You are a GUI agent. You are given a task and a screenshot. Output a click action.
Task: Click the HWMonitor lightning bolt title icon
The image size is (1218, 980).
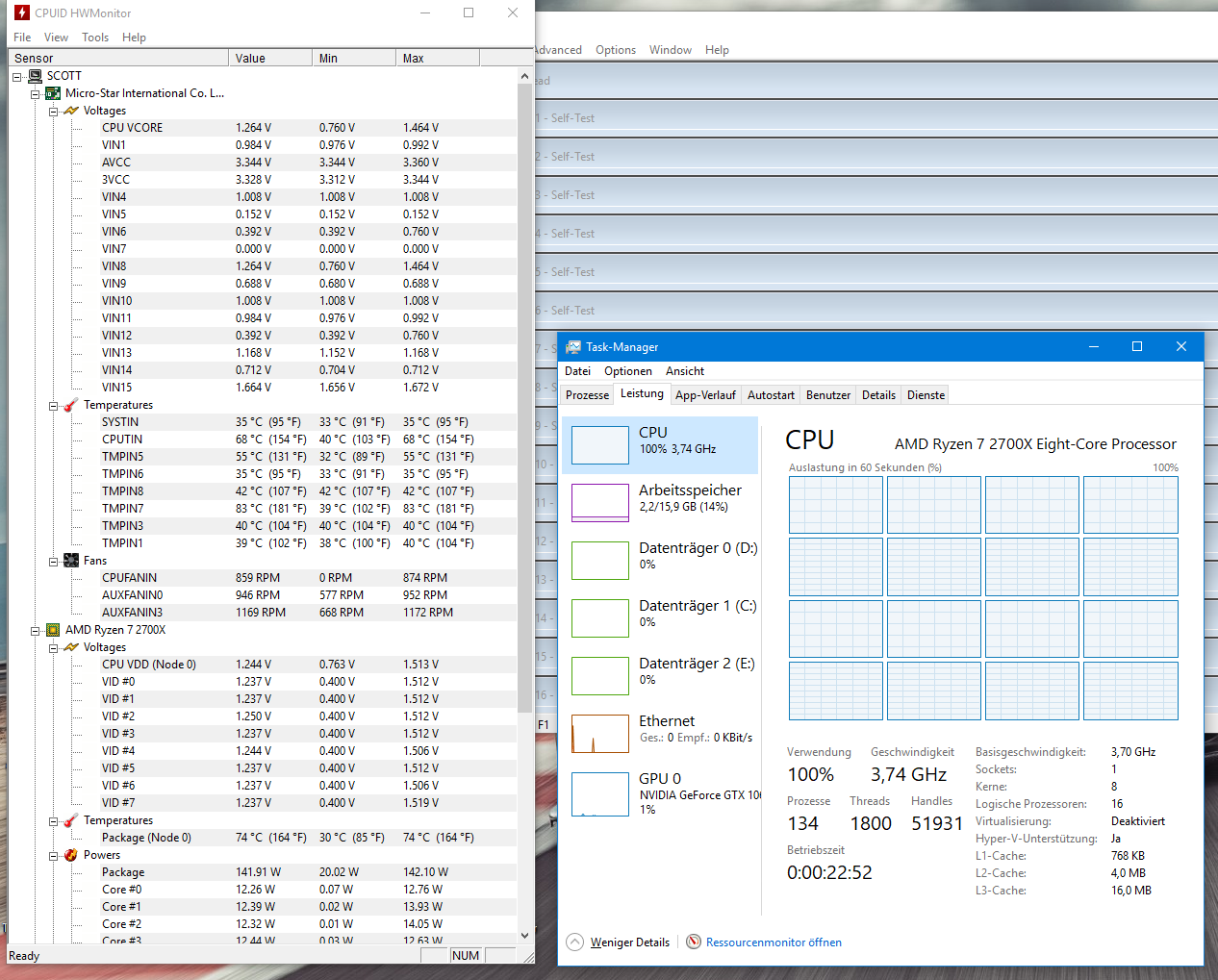click(x=22, y=13)
